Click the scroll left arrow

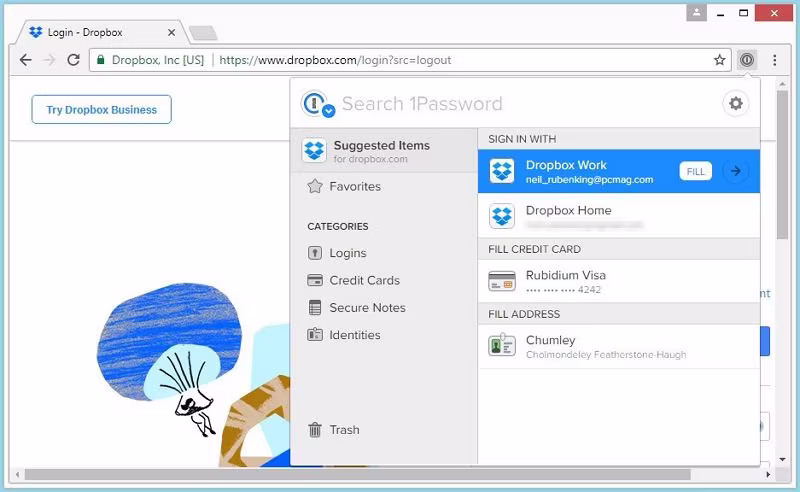click(17, 475)
